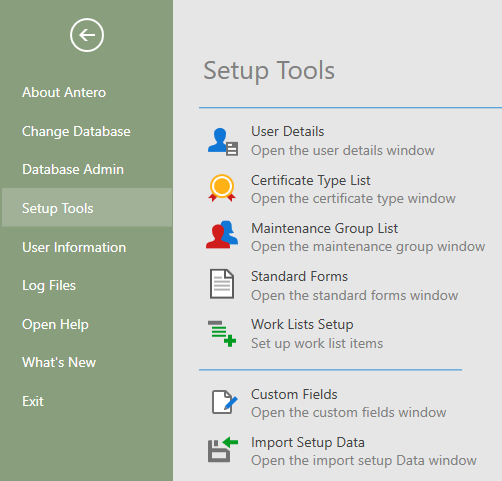Click Import Setup Data title text
The width and height of the screenshot is (502, 481).
tap(308, 443)
